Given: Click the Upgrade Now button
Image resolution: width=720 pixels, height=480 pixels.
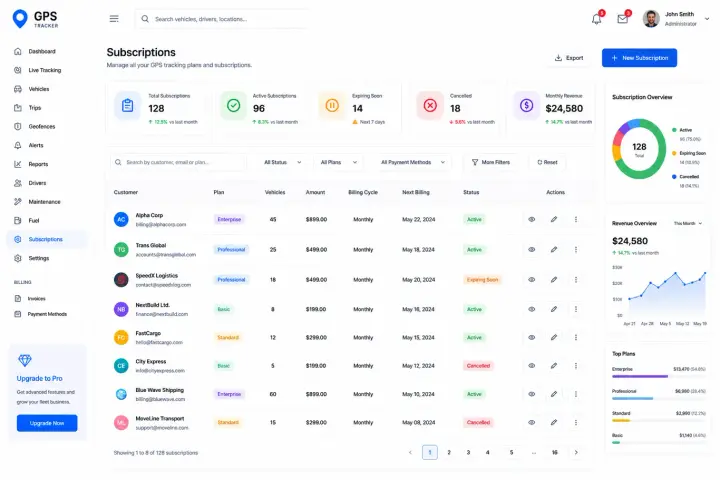Looking at the screenshot, I should [47, 424].
